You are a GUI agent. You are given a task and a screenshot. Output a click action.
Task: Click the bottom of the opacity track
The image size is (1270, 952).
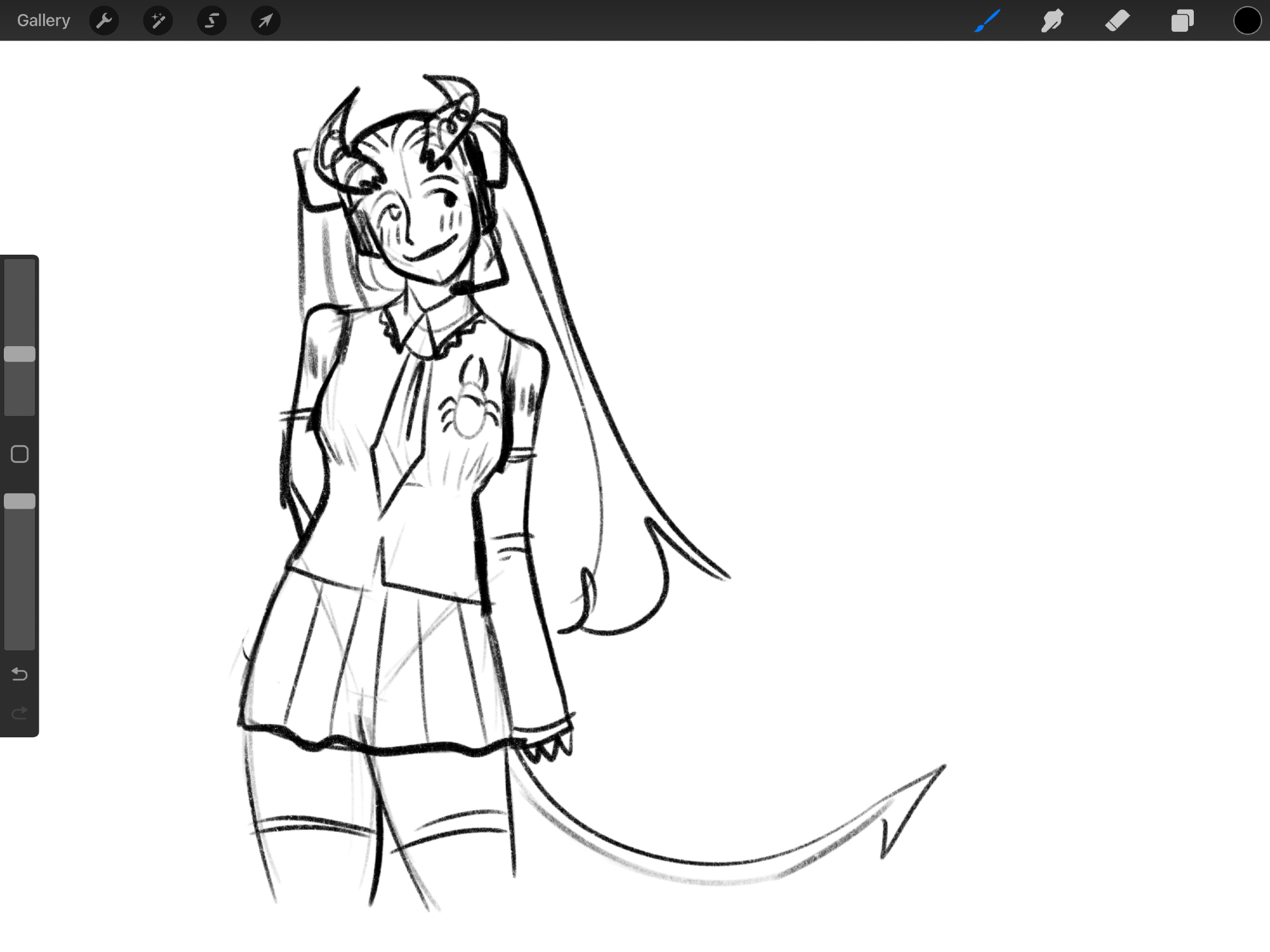(20, 641)
